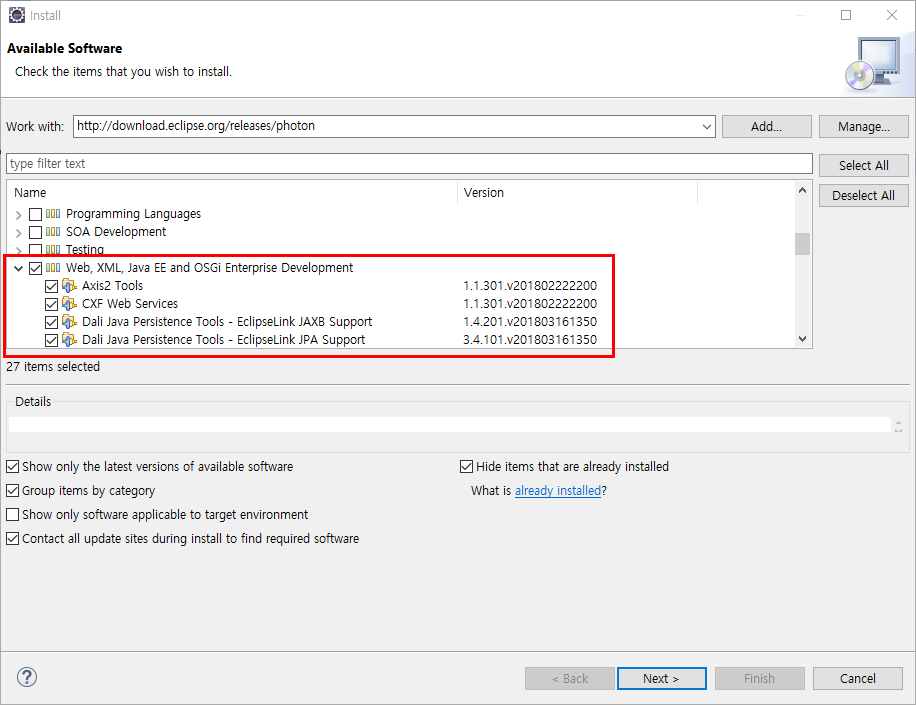Click the Eclipse icon in title bar

[17, 15]
